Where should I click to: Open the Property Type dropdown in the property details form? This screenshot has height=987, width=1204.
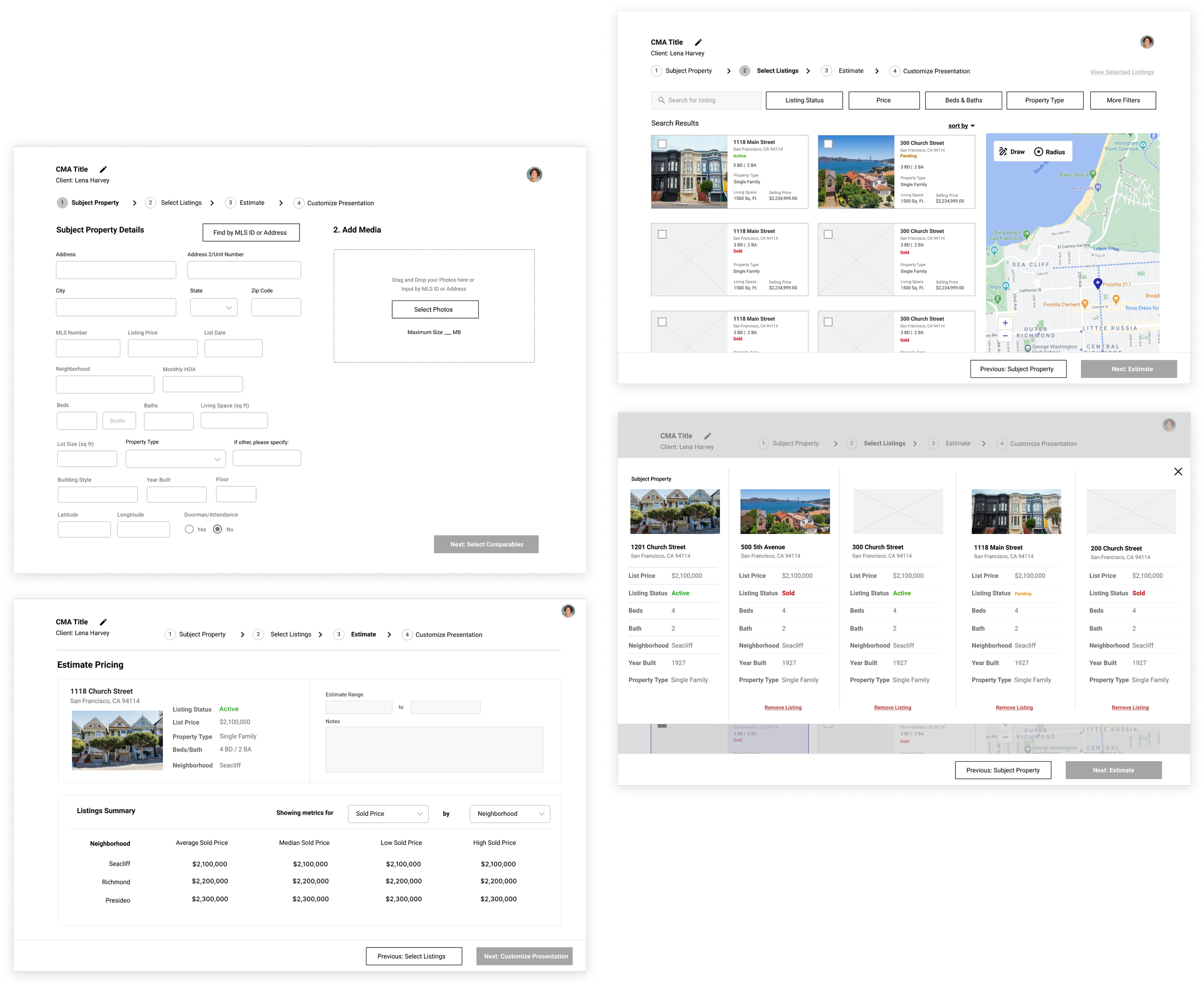(176, 459)
